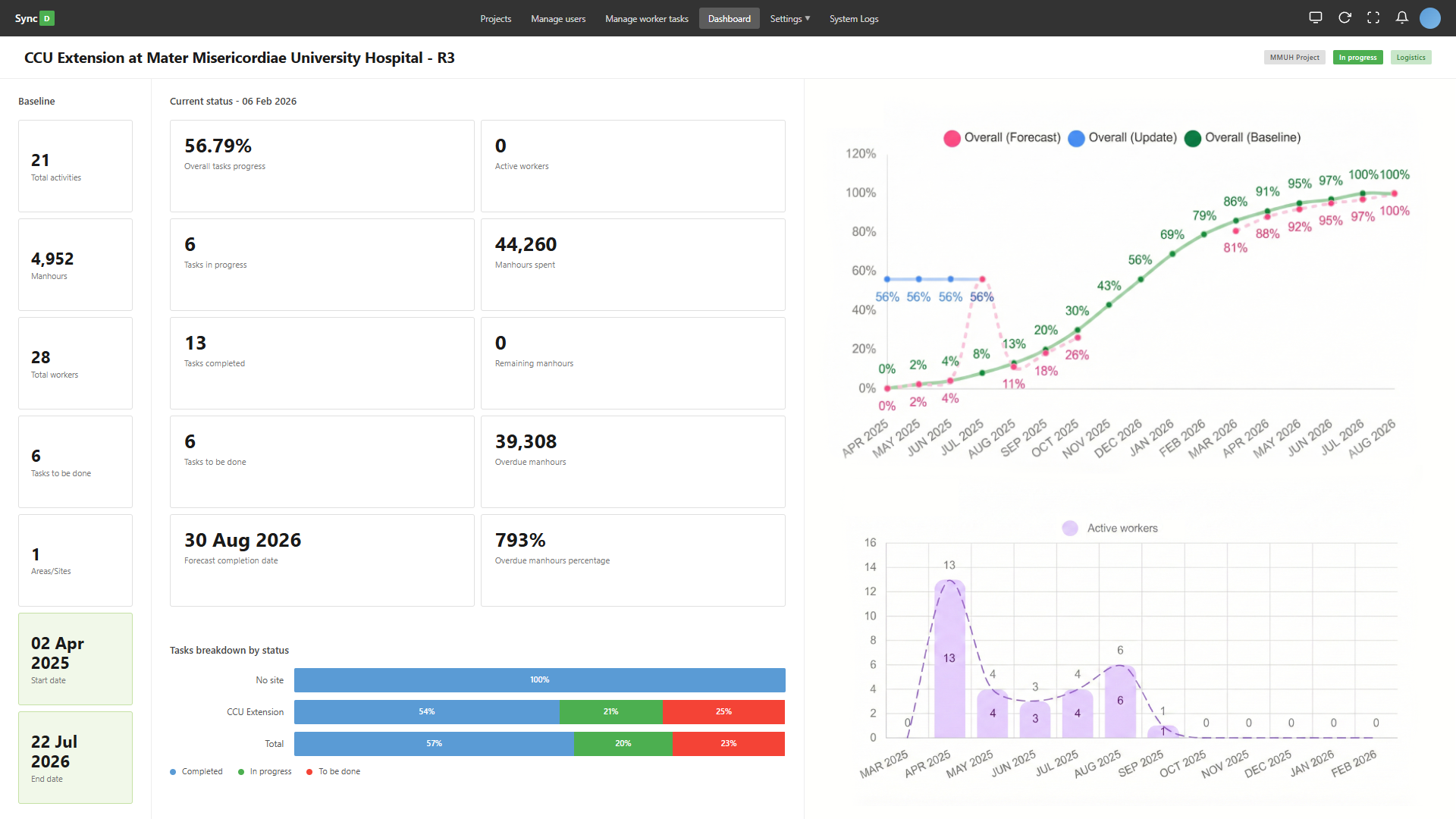Toggle Overall (Forecast) legend series

[x=1002, y=138]
